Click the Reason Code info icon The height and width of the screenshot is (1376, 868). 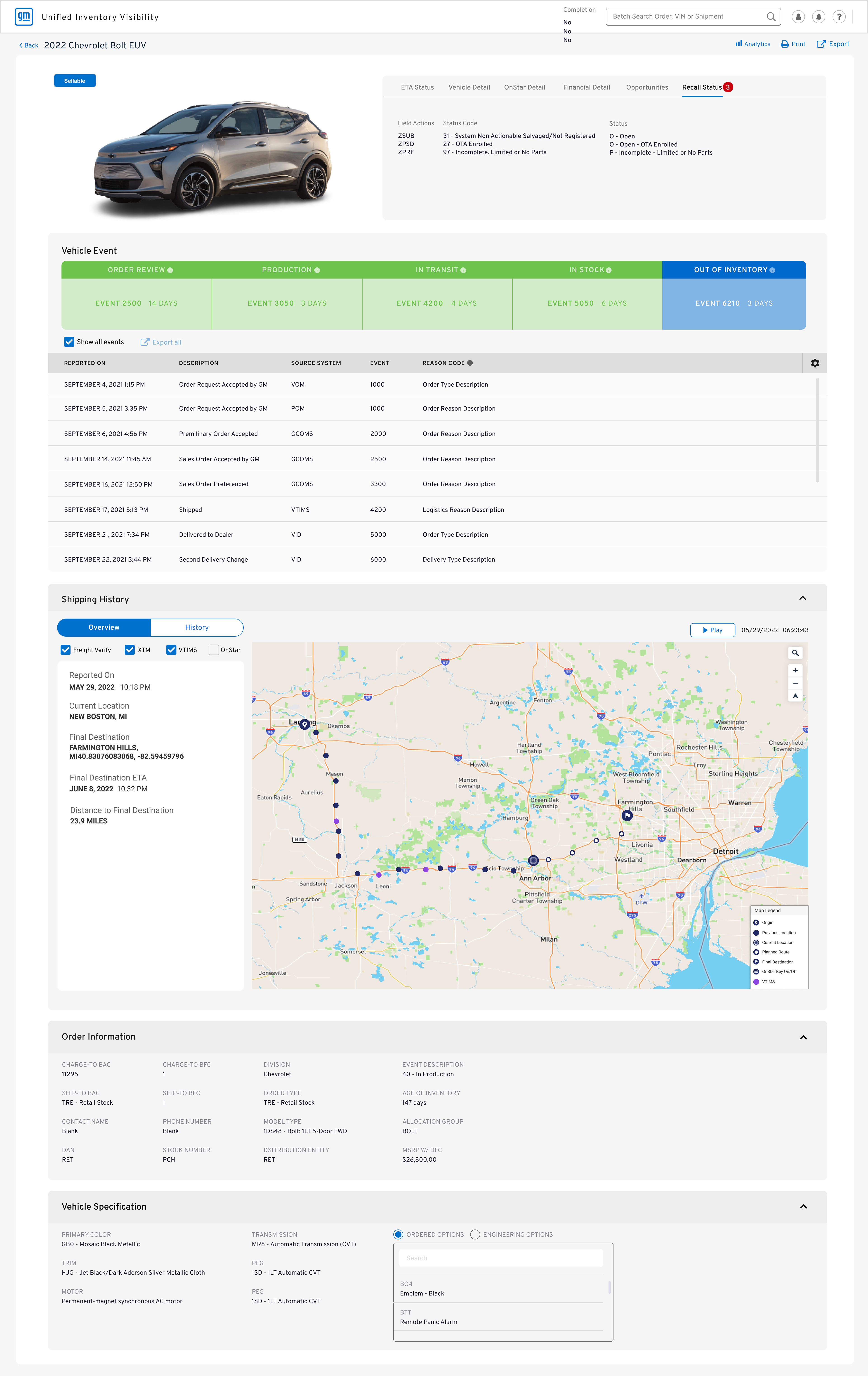[470, 363]
